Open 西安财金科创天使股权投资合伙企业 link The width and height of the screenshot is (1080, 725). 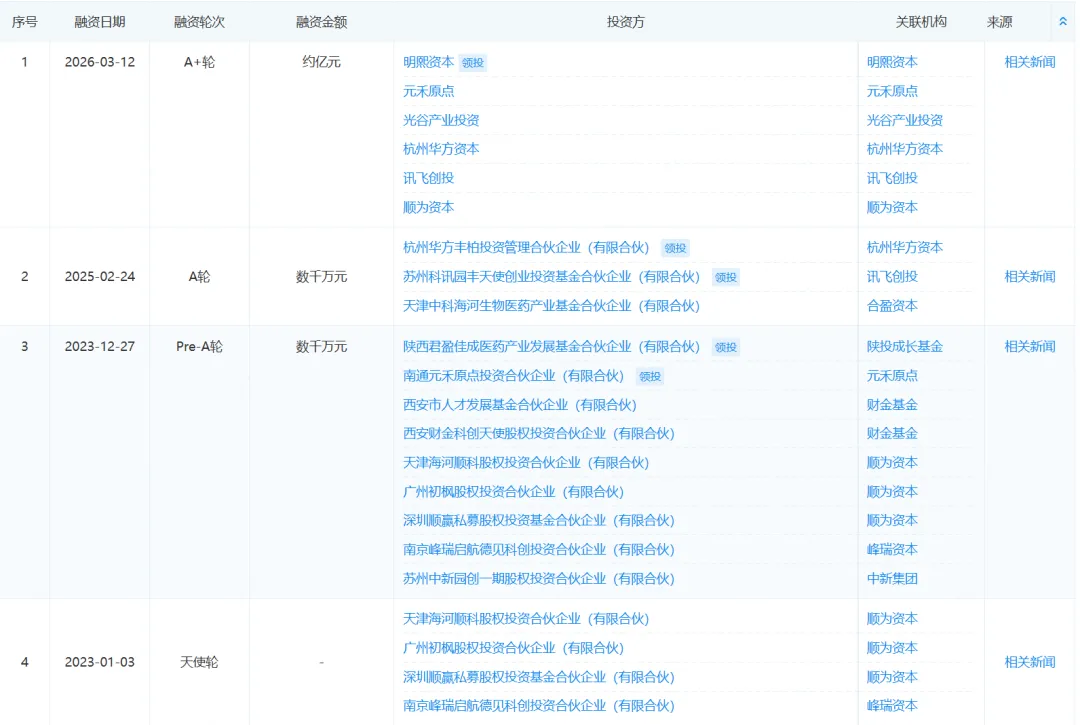pyautogui.click(x=539, y=434)
